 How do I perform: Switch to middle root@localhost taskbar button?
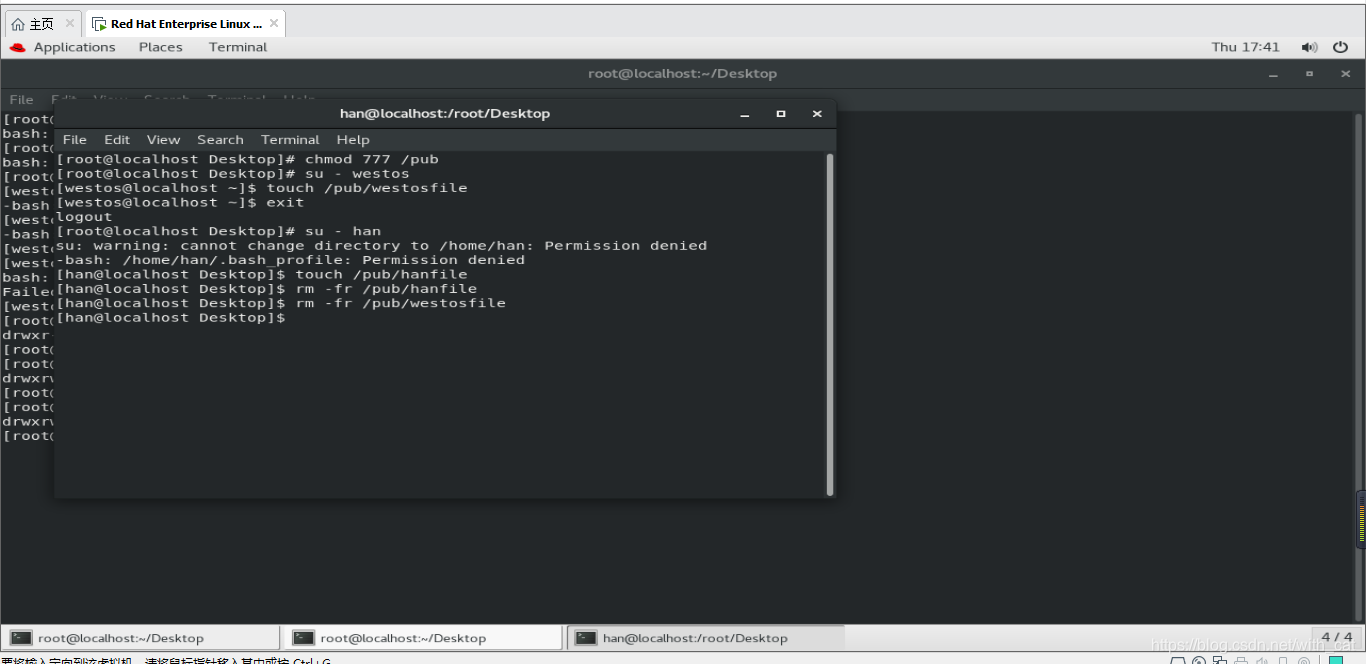423,638
